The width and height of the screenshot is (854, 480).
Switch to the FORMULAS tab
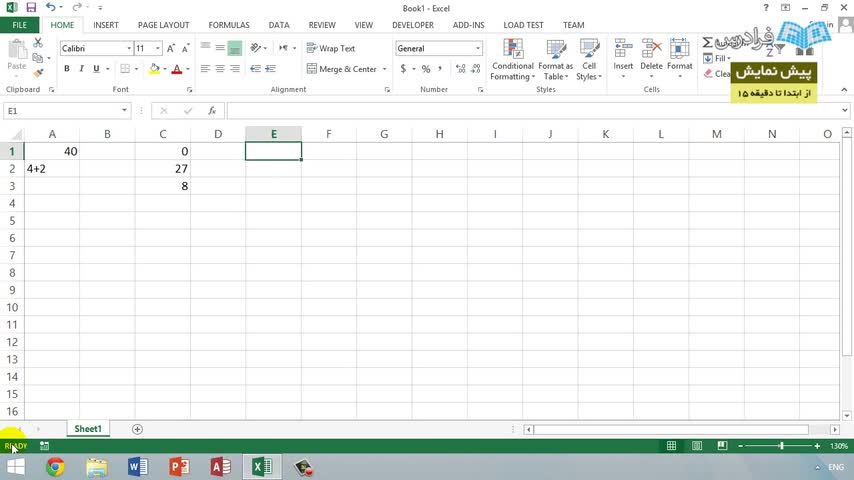(x=229, y=25)
